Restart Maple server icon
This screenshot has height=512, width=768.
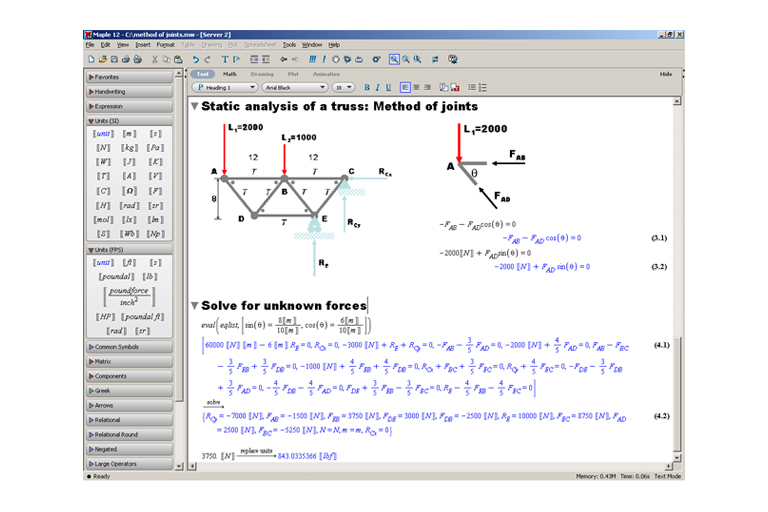[x=359, y=59]
